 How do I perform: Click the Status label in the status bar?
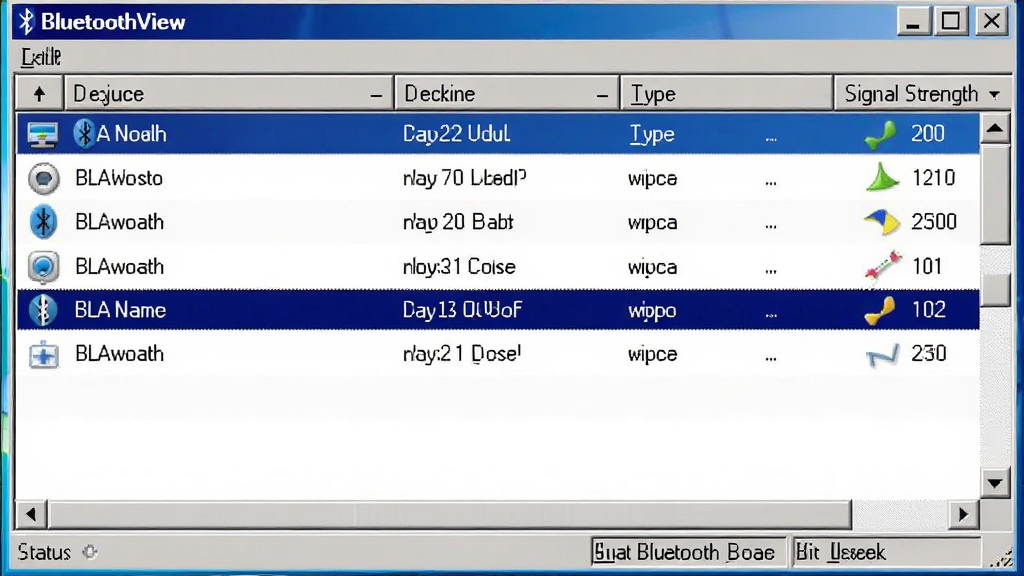44,552
